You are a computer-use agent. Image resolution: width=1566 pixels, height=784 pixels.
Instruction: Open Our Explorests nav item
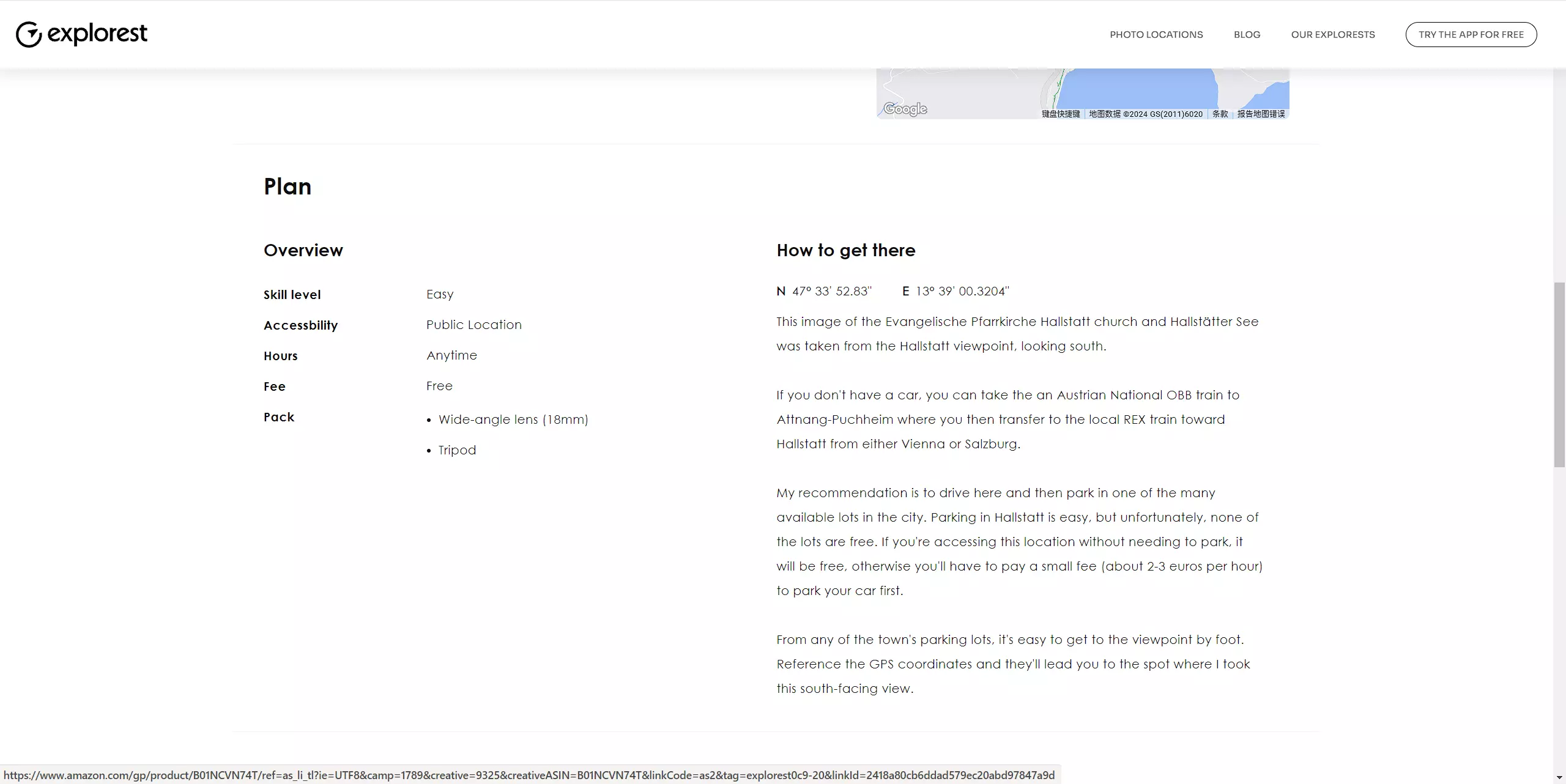pos(1333,35)
